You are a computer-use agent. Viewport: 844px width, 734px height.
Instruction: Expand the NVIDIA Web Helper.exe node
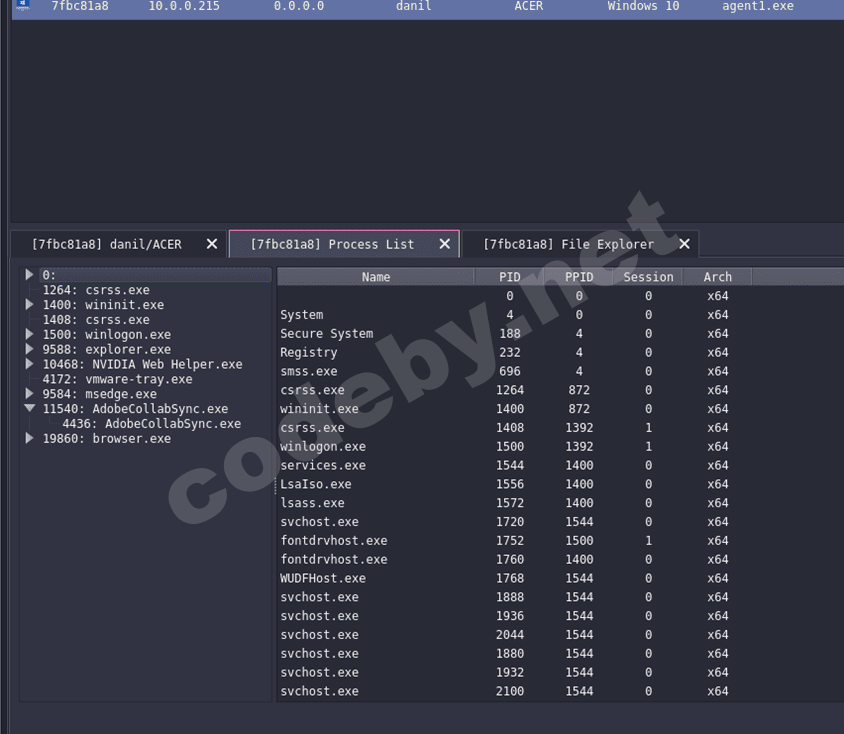(30, 364)
